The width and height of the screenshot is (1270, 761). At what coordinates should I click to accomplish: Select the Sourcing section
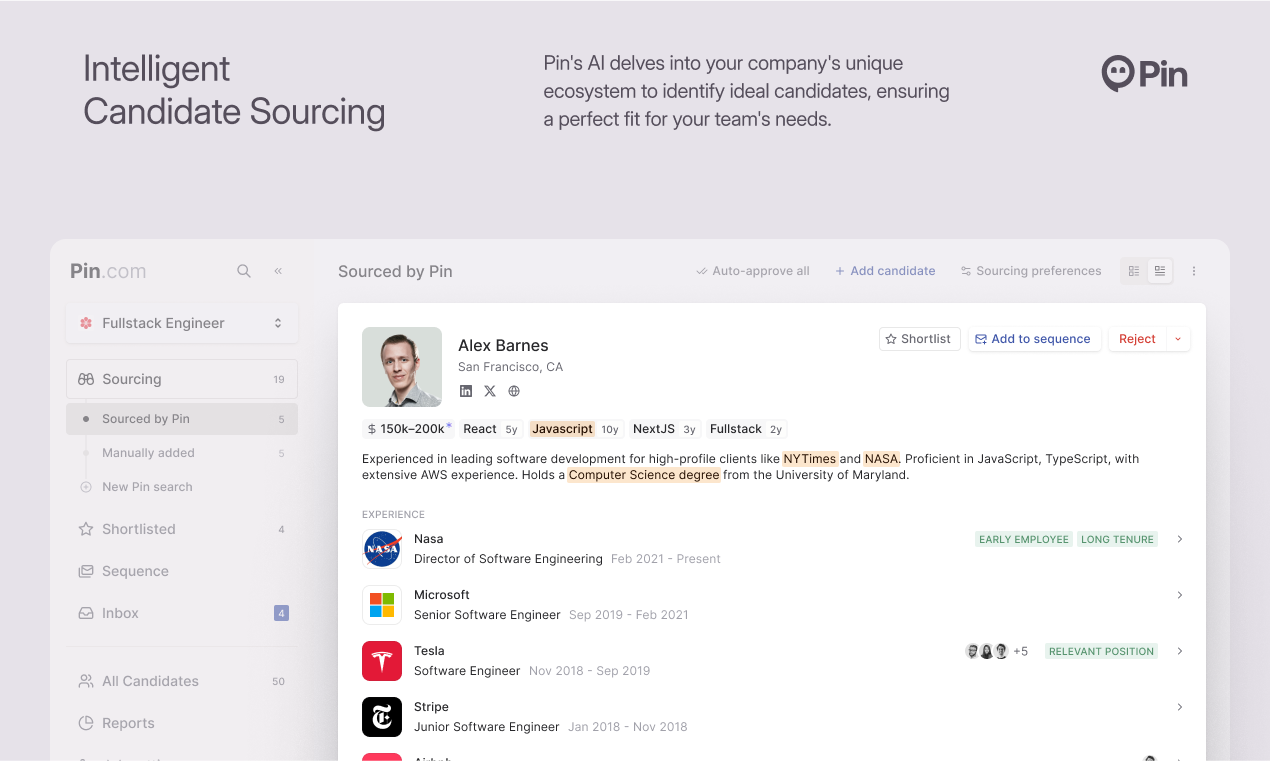point(182,379)
